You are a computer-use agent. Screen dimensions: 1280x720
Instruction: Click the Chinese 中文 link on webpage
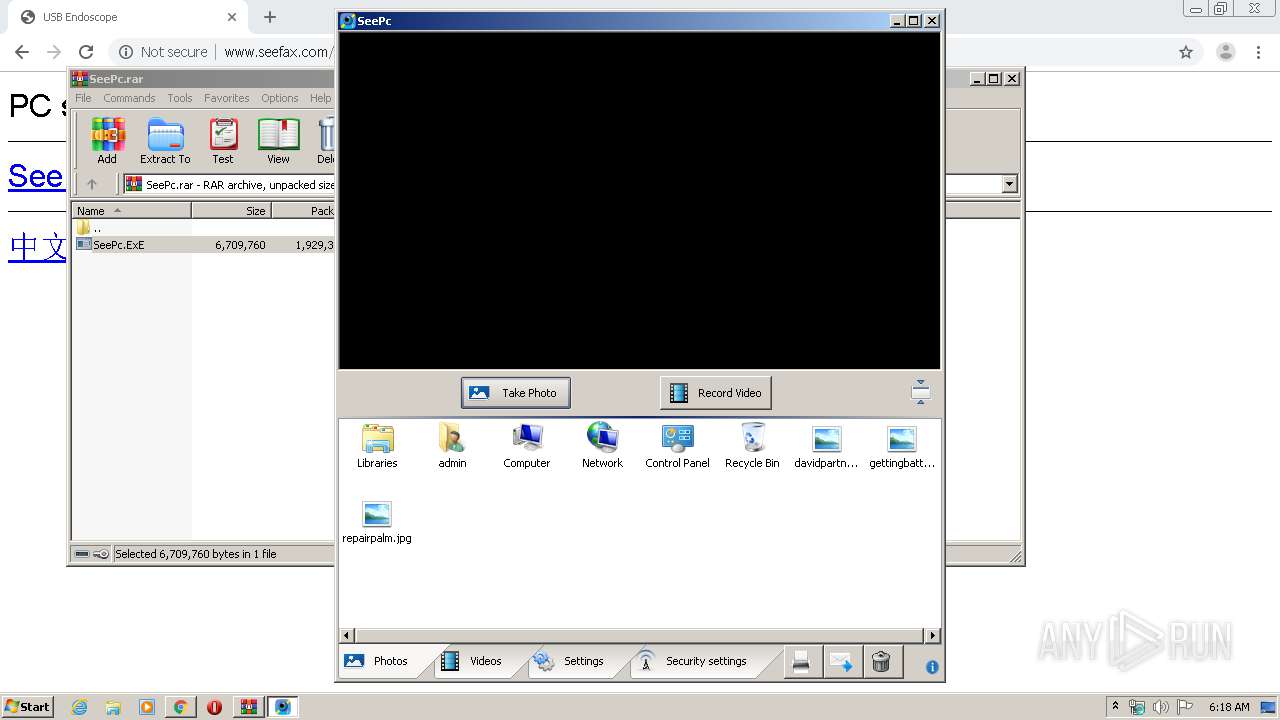click(x=37, y=246)
